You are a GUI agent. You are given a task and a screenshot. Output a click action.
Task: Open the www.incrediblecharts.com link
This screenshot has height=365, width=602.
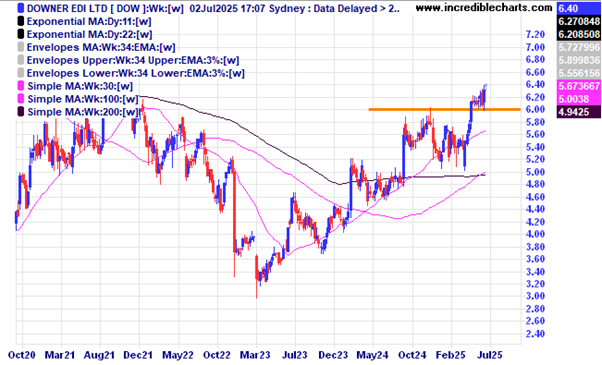(x=484, y=8)
